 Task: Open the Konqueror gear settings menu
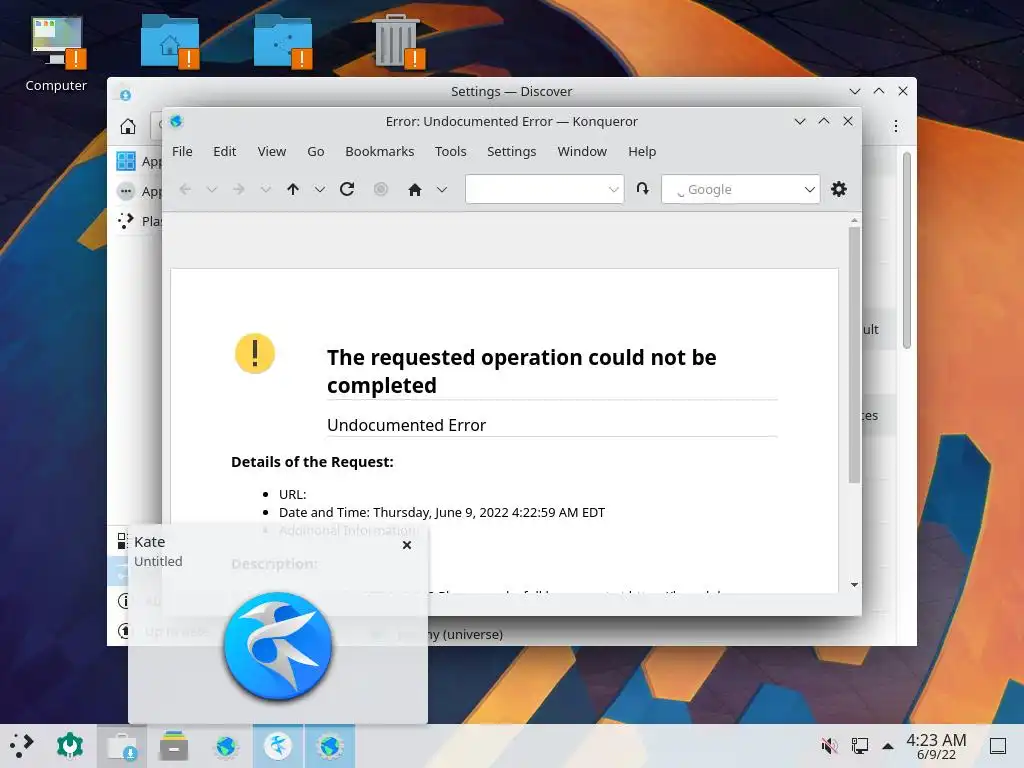839,189
